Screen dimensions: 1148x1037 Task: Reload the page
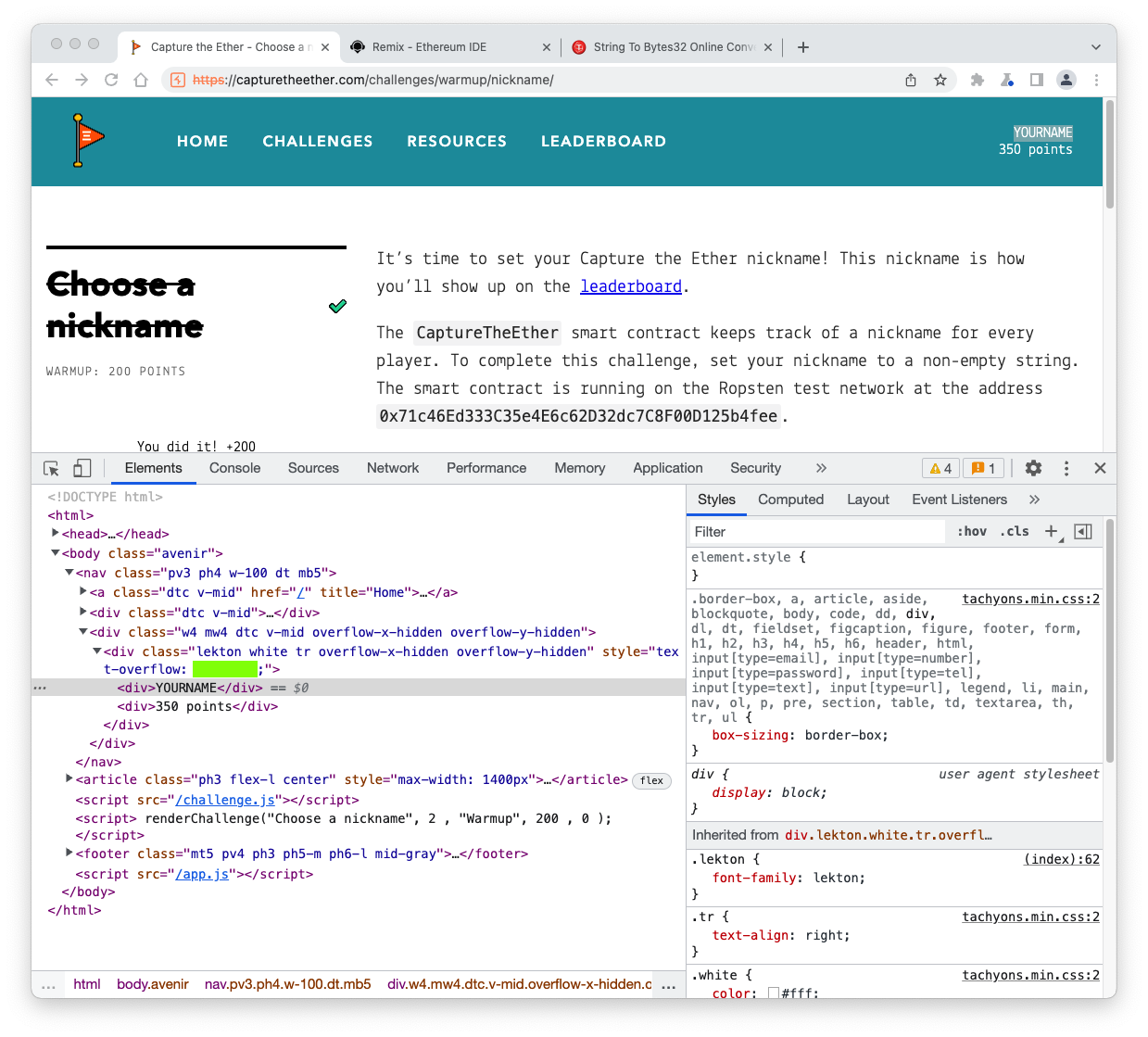[111, 80]
